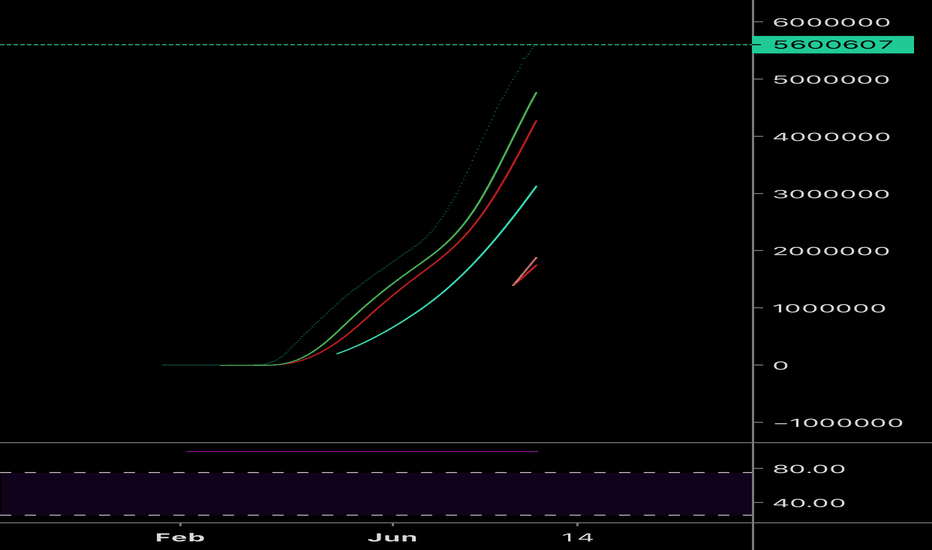Click the Feb time axis label

click(x=180, y=538)
